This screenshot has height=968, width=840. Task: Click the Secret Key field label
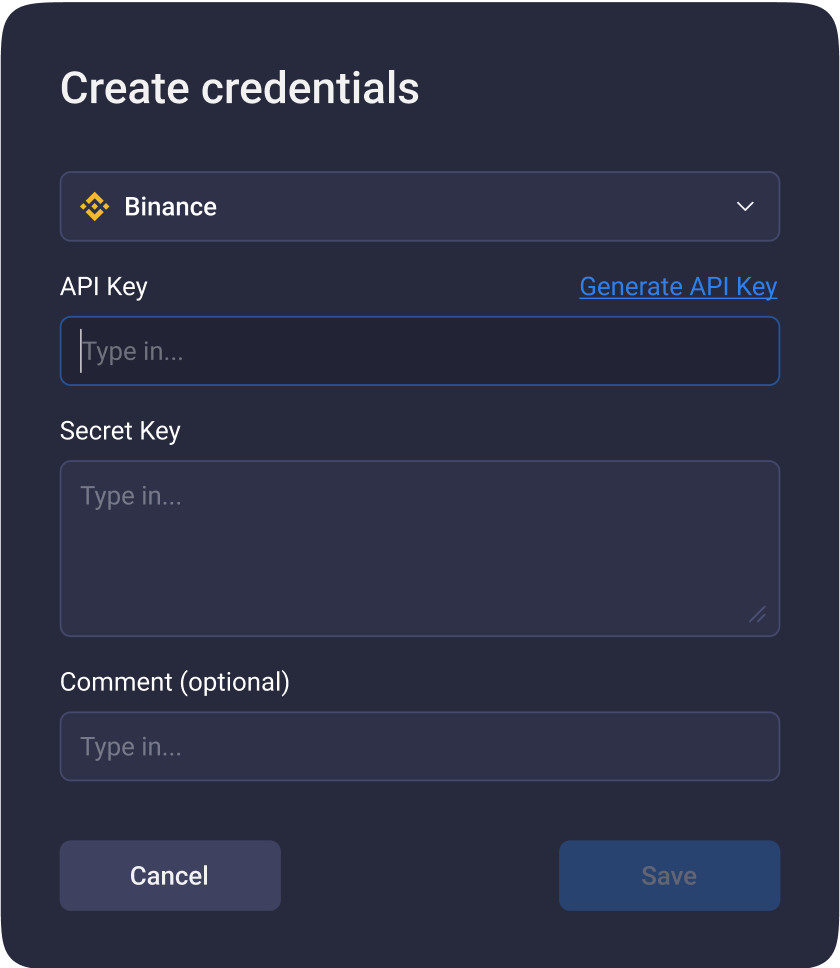(120, 431)
